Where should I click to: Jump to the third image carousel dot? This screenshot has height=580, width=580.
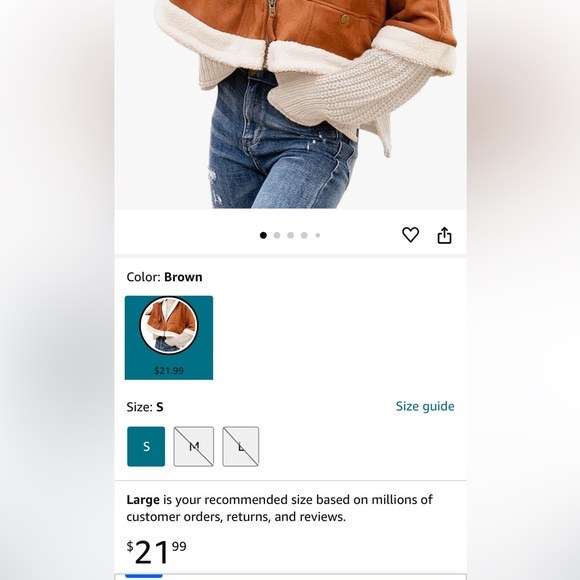click(290, 235)
